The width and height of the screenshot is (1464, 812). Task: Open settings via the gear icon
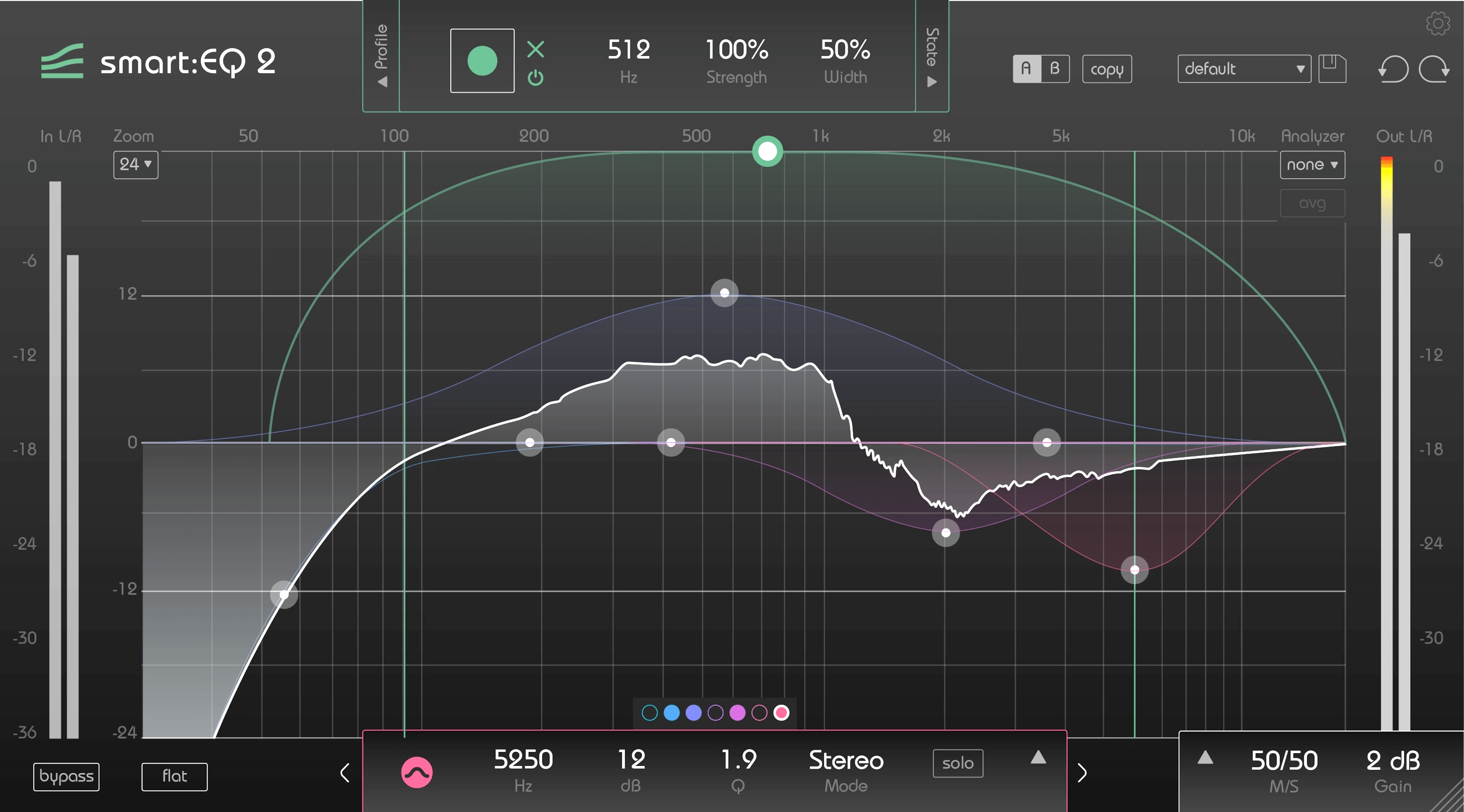[1438, 24]
